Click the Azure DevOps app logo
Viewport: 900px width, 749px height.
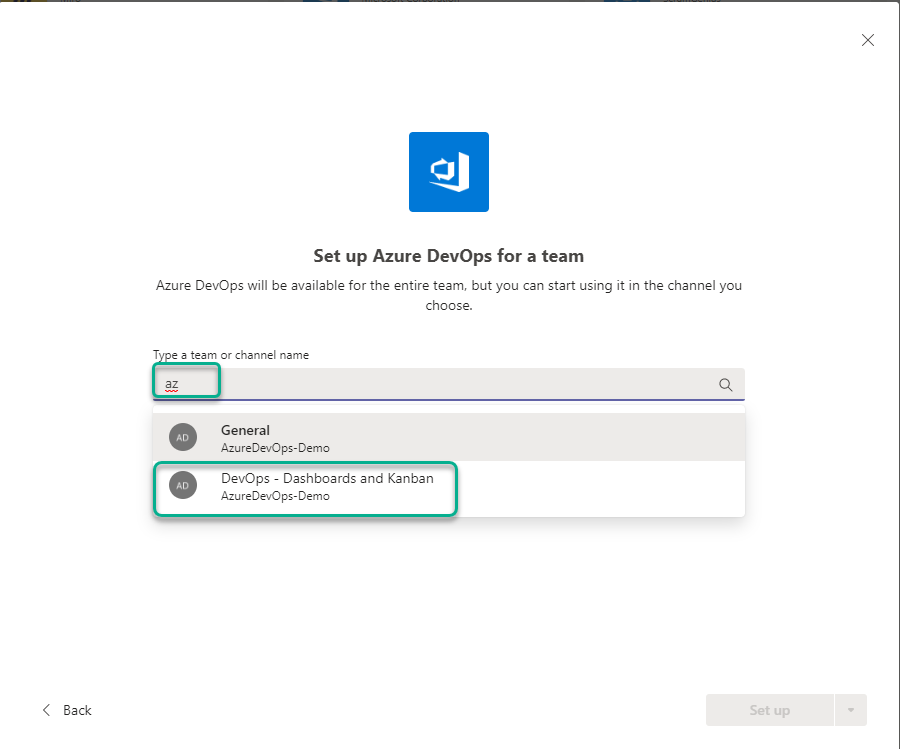coord(448,172)
